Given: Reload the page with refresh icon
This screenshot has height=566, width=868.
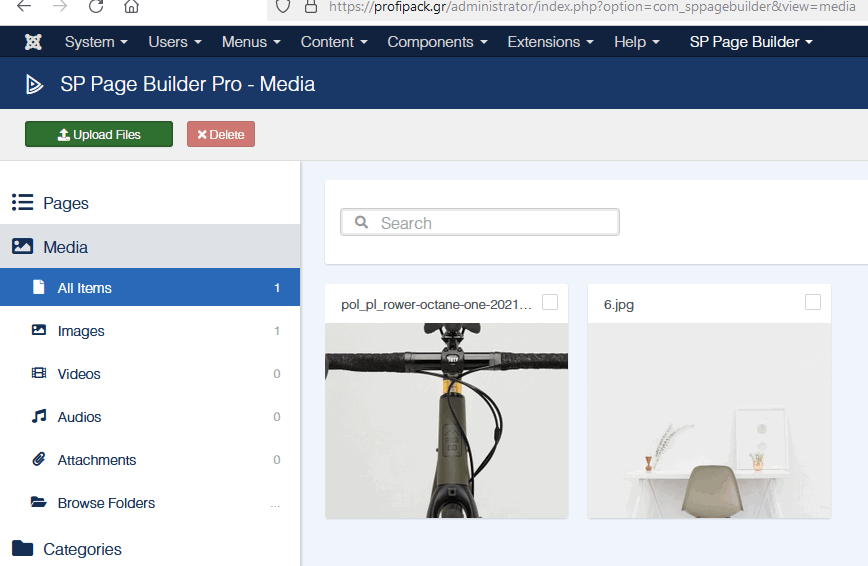Looking at the screenshot, I should (x=96, y=7).
